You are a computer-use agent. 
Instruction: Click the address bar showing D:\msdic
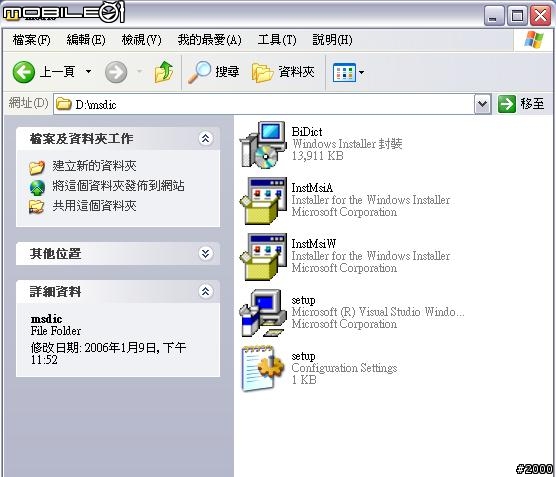(264, 104)
